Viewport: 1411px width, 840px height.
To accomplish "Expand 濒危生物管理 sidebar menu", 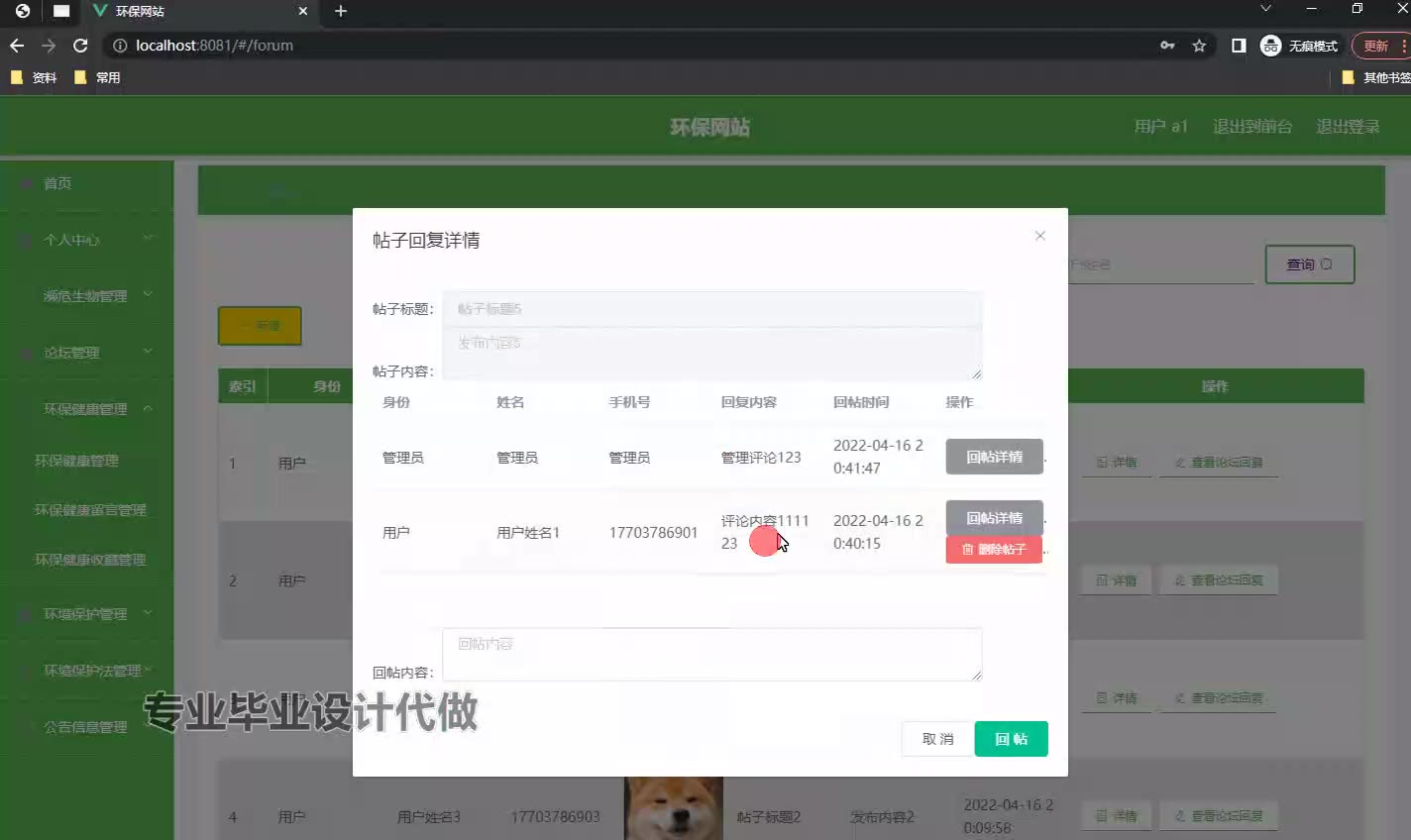I will pos(87,295).
